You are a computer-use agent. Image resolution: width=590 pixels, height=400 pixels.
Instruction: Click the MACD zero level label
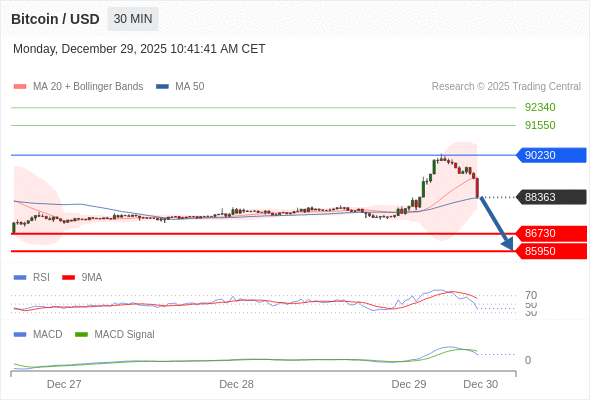click(x=528, y=360)
